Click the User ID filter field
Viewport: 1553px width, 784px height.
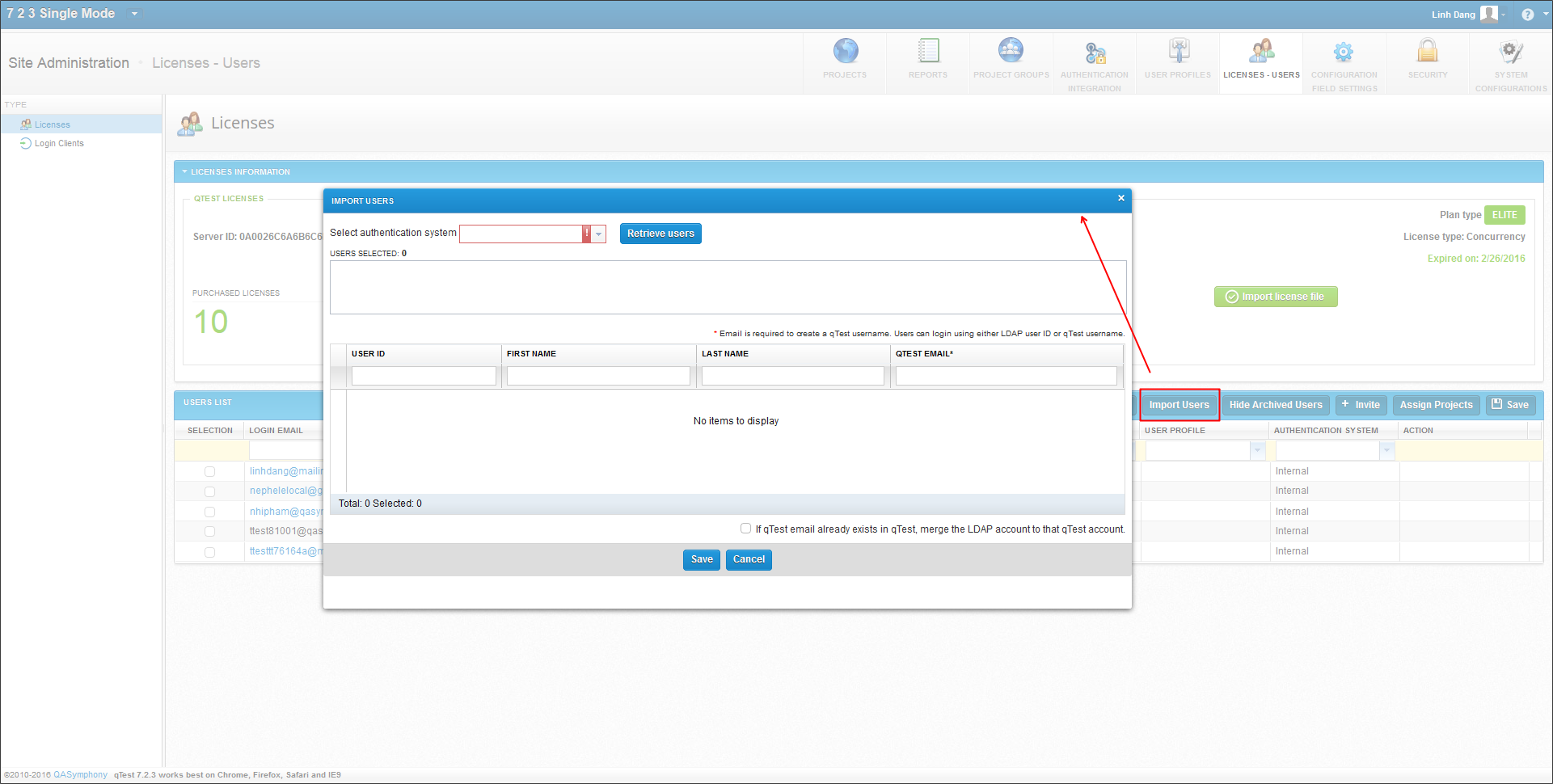(x=424, y=376)
